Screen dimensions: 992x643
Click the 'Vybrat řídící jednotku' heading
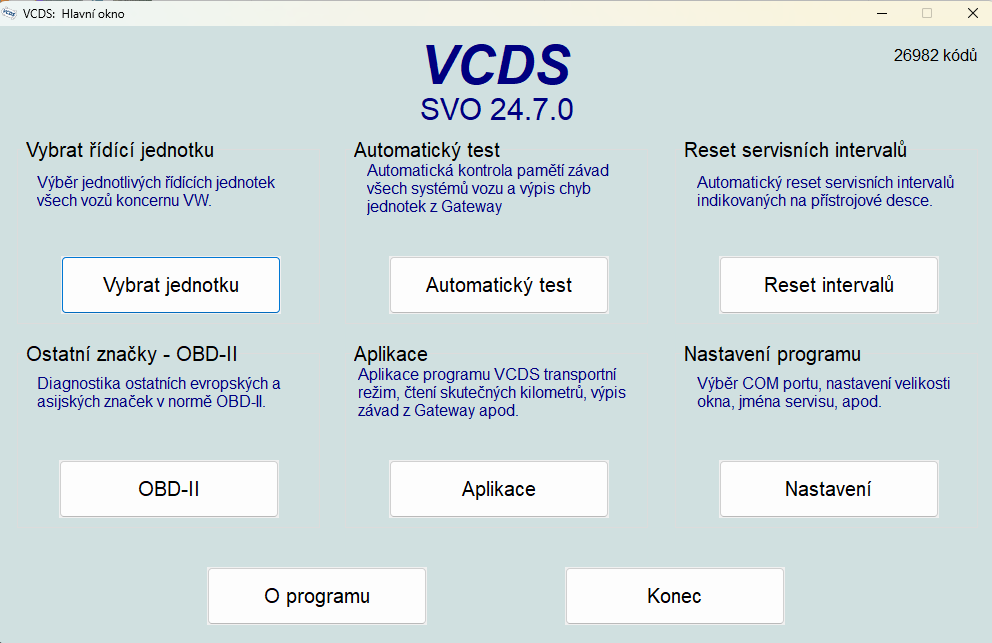tap(120, 151)
